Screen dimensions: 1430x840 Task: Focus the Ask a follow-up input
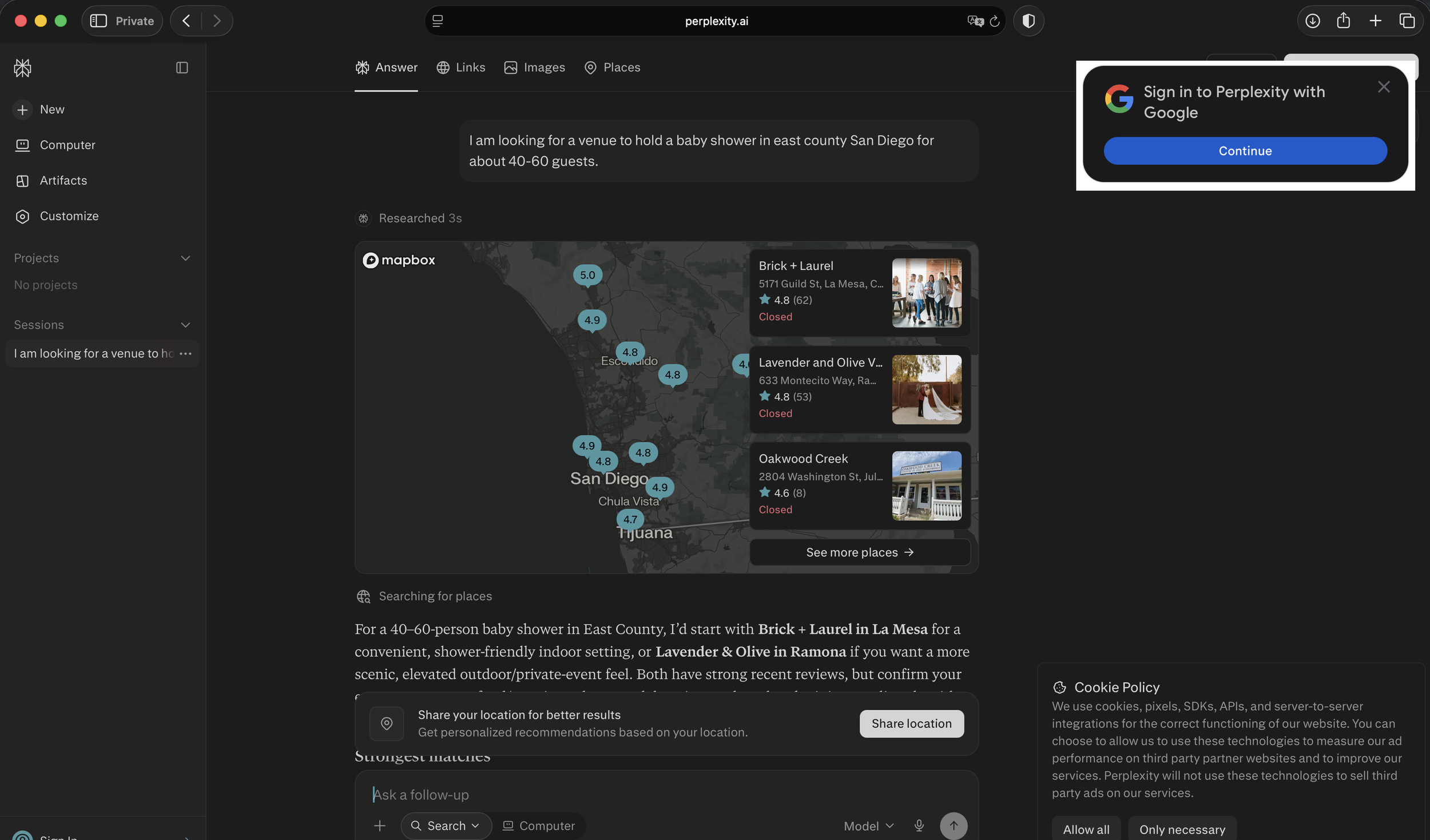click(666, 794)
